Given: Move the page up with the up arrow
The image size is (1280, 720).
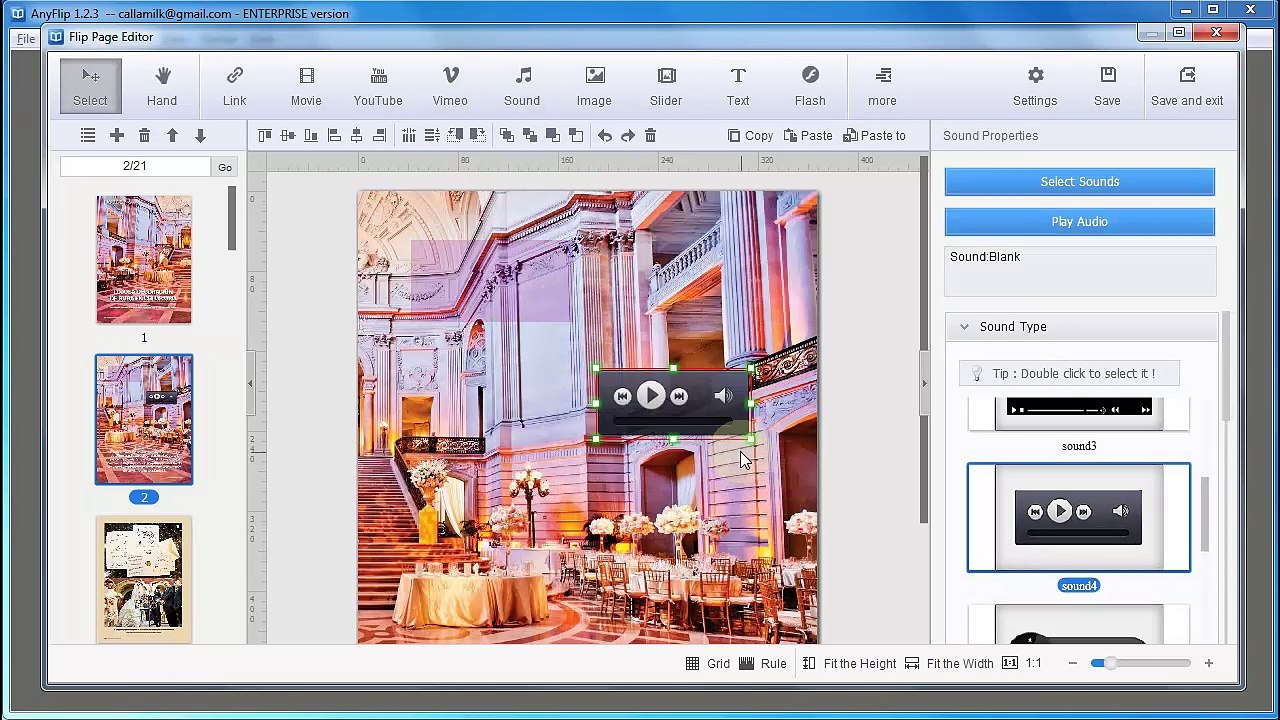Looking at the screenshot, I should (x=172, y=135).
